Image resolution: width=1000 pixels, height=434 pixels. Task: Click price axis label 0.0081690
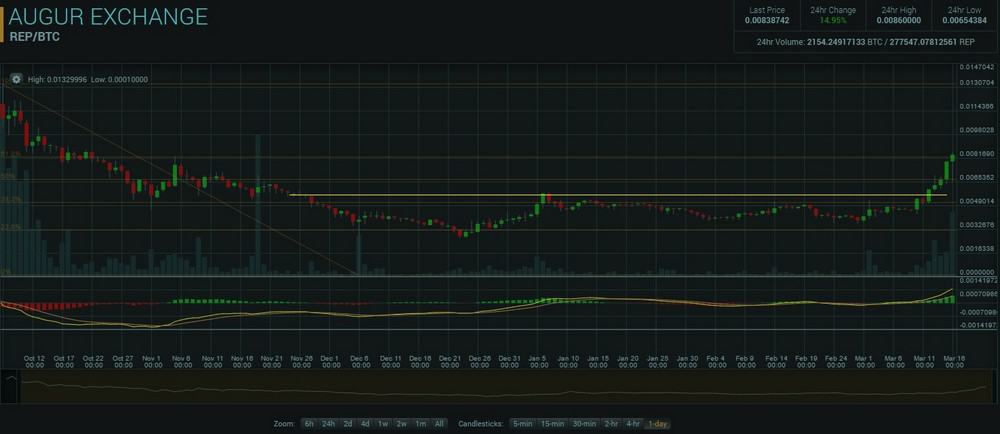(977, 154)
